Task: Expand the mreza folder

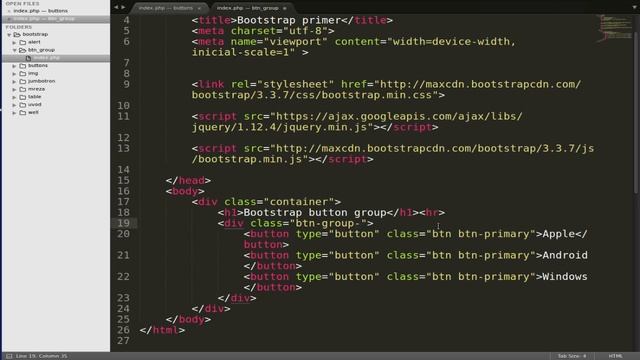Action: click(x=14, y=89)
